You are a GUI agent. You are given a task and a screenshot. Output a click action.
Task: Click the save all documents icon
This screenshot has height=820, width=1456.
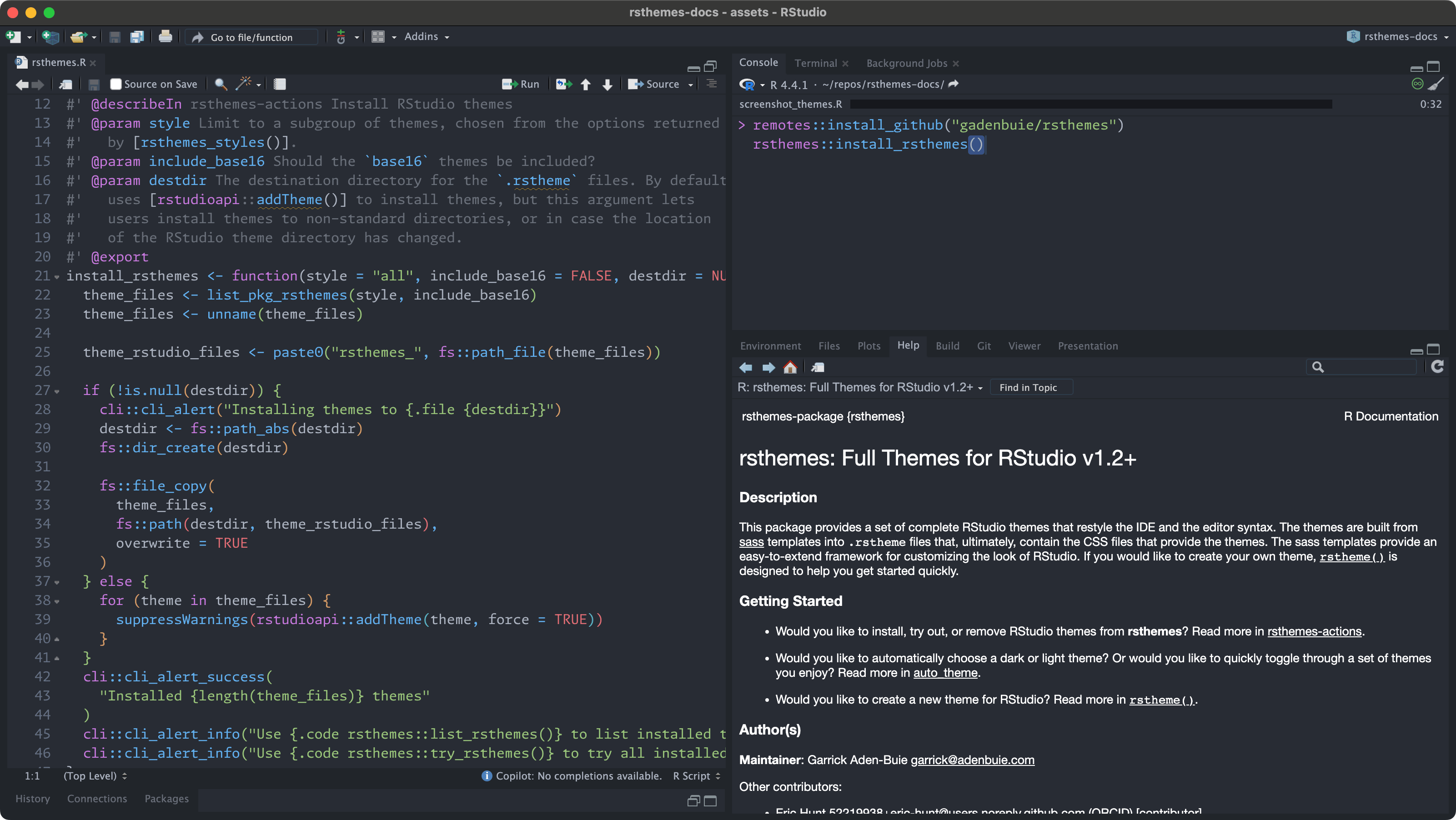click(x=137, y=37)
